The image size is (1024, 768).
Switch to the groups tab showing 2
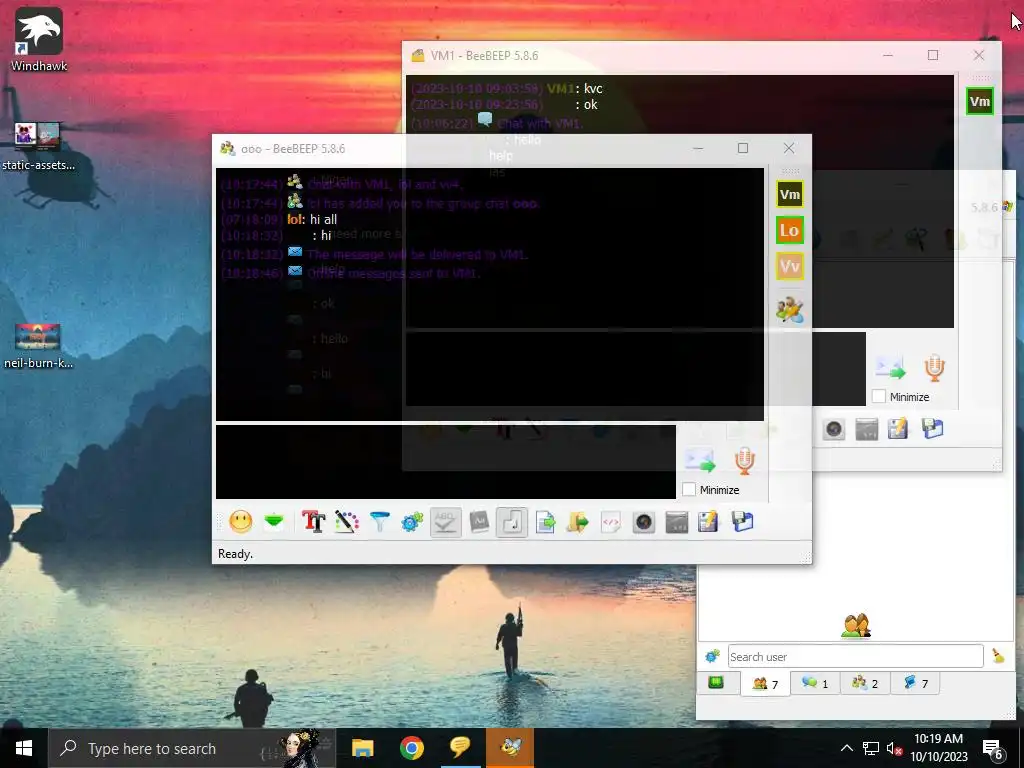[x=865, y=683]
